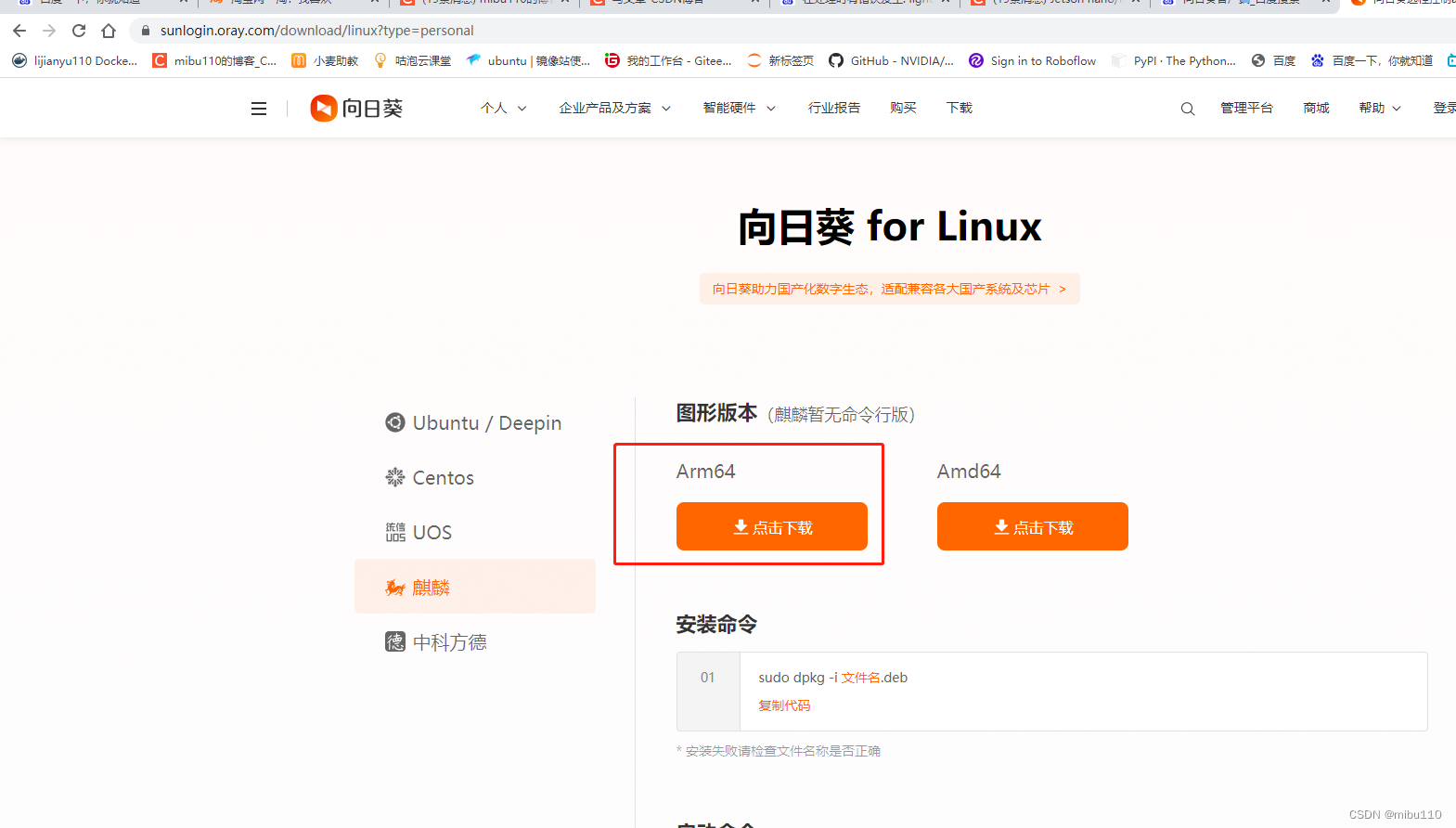
Task: Expand 企业产品及方案 dropdown
Action: 614,109
